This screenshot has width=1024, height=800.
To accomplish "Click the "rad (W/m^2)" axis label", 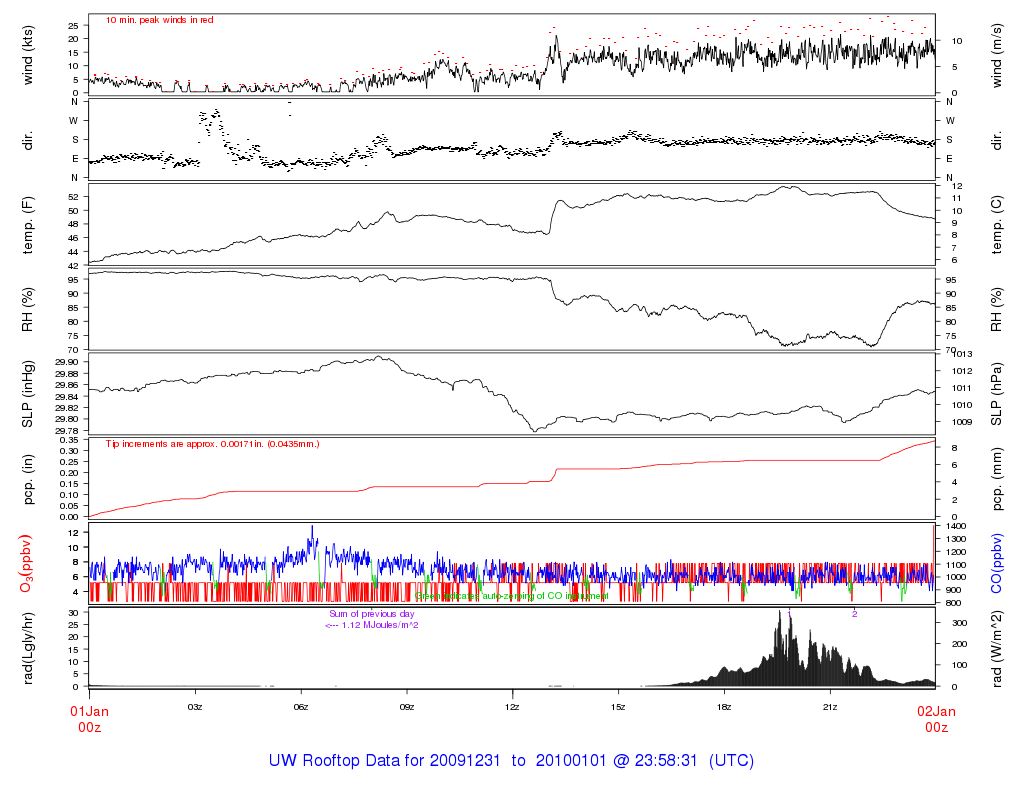I will [996, 648].
